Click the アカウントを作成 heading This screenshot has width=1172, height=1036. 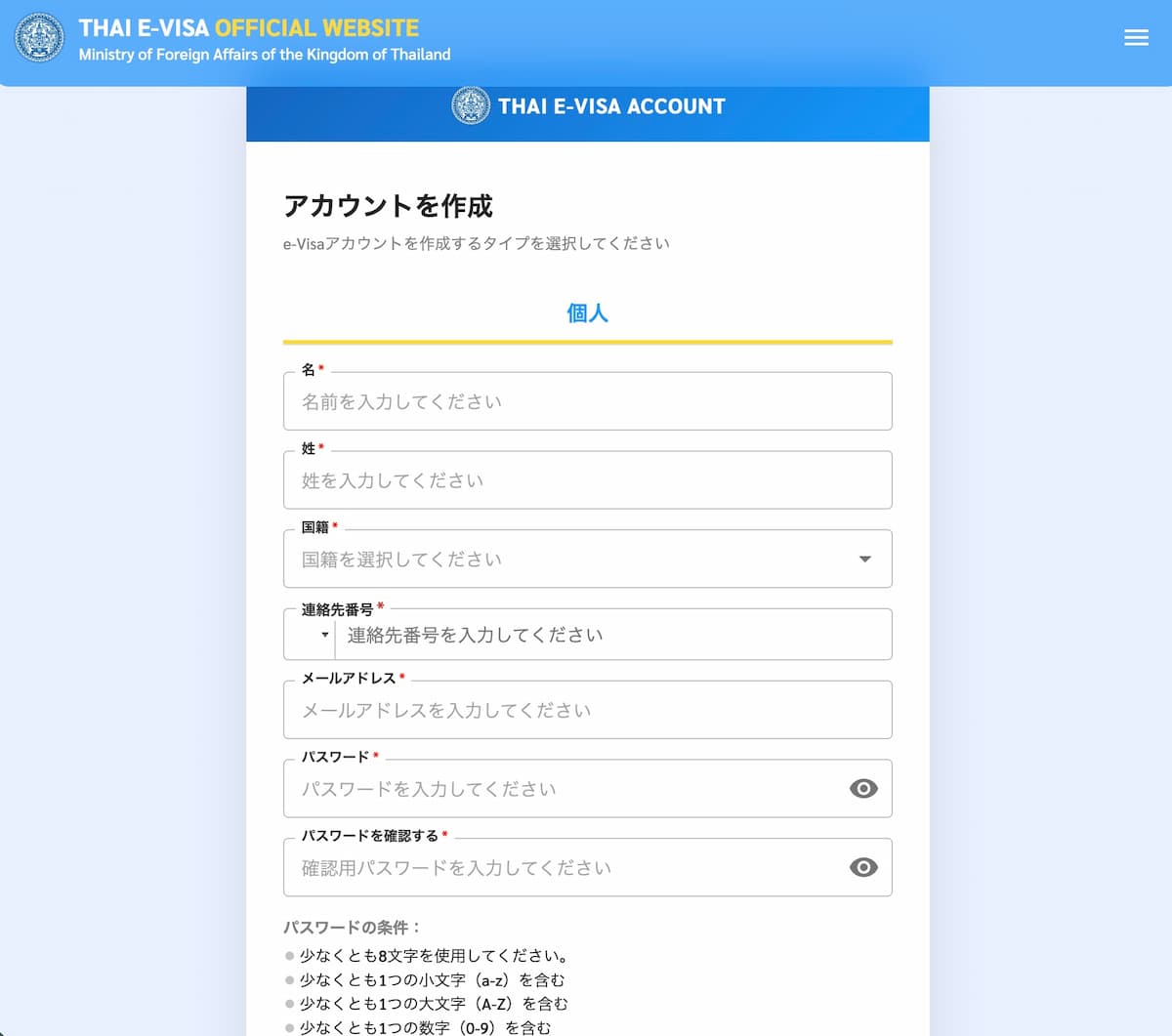[x=389, y=206]
